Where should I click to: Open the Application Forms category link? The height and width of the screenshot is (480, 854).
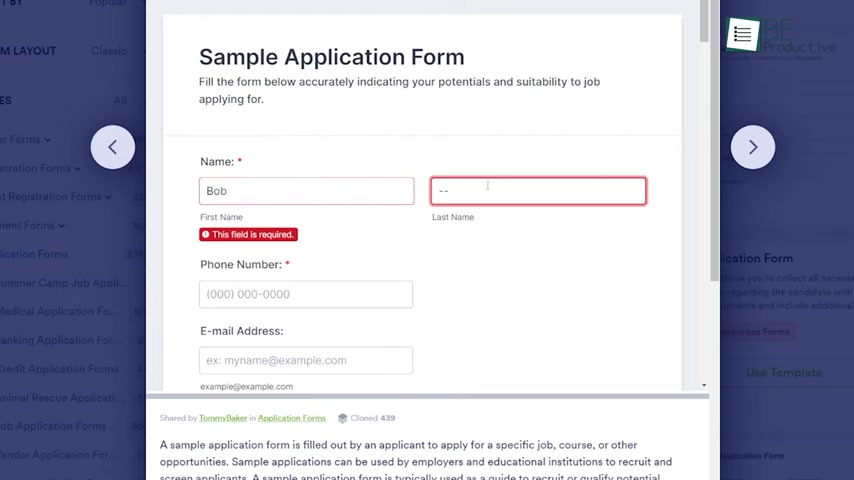point(291,418)
